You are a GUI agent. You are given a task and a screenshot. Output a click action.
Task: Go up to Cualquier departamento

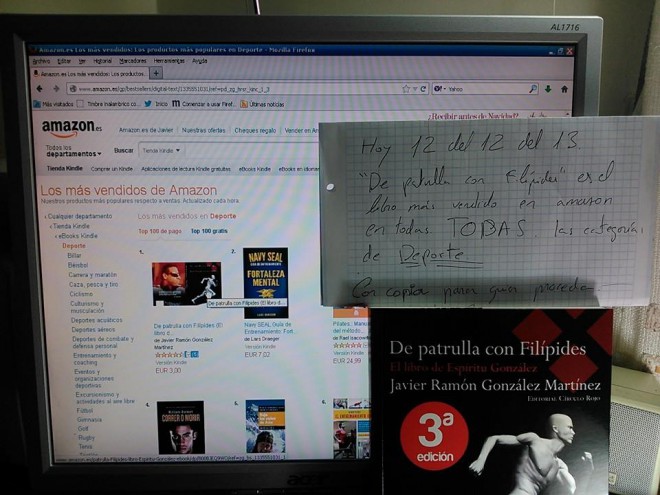pos(80,216)
